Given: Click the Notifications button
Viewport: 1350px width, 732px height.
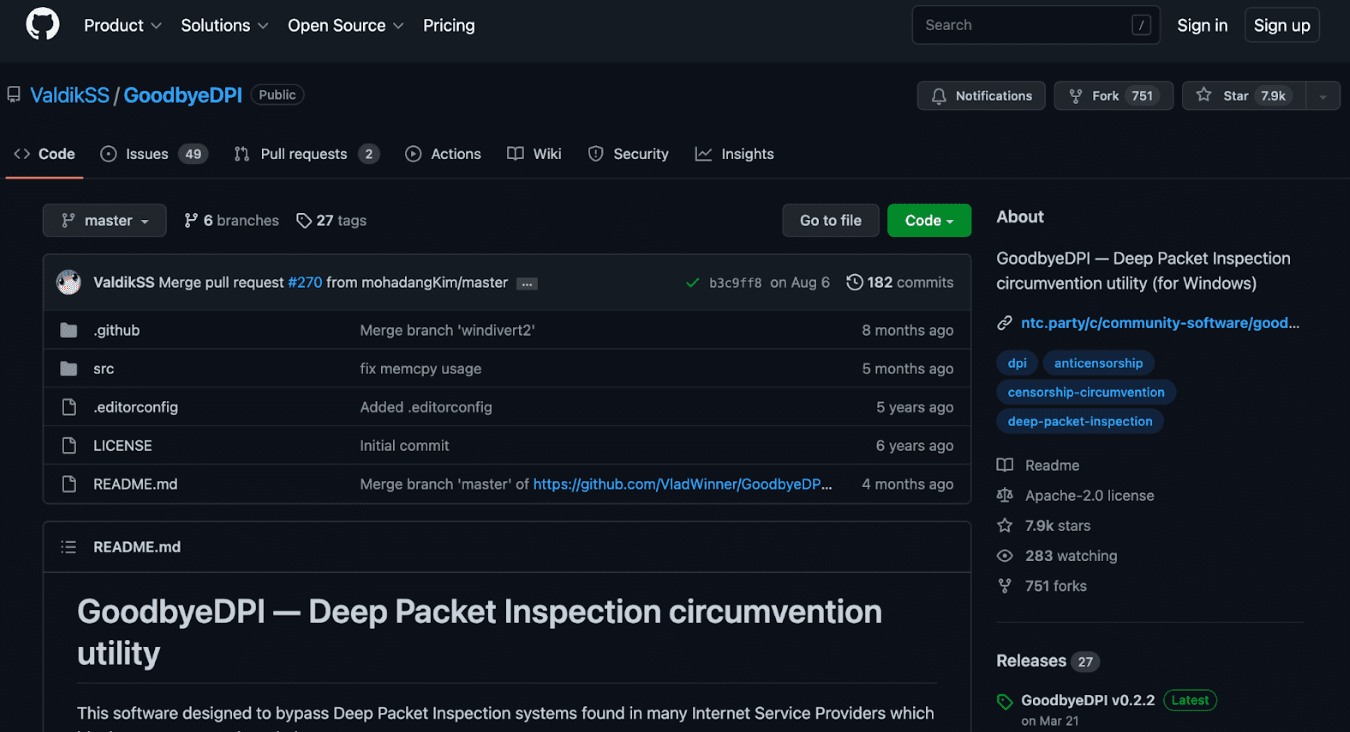Looking at the screenshot, I should coord(981,96).
